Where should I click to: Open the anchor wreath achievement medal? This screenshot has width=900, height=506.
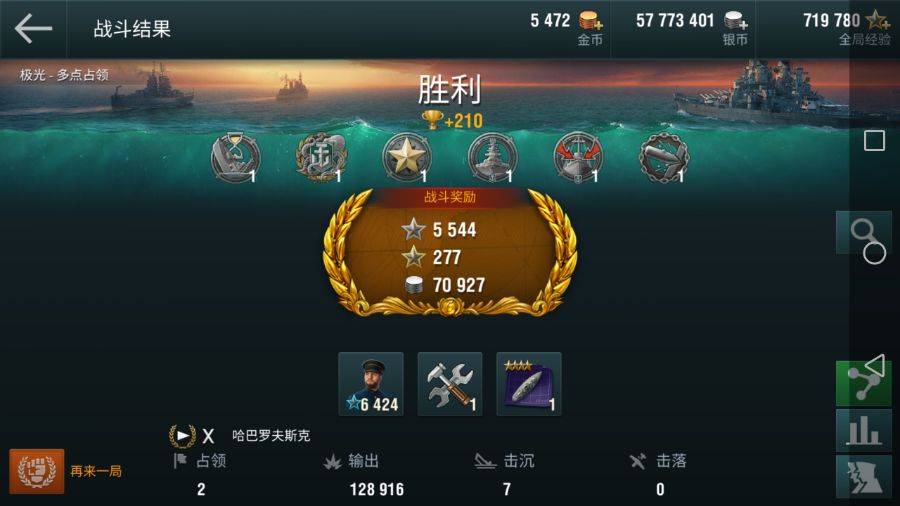(x=320, y=157)
